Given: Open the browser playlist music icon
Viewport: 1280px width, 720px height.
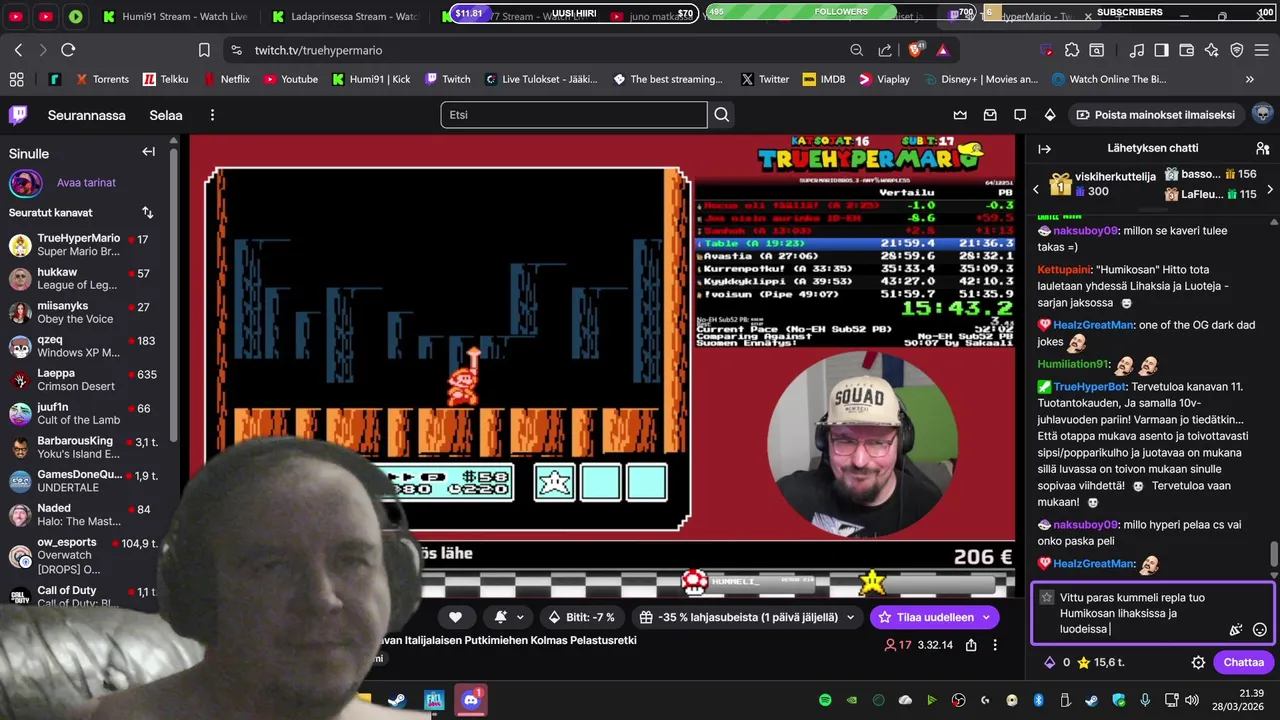Looking at the screenshot, I should (x=1137, y=50).
